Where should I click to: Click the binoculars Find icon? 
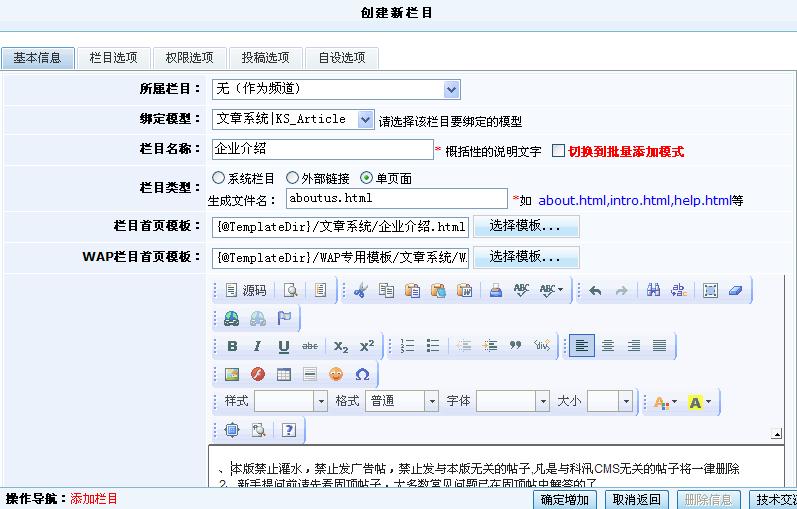(653, 291)
